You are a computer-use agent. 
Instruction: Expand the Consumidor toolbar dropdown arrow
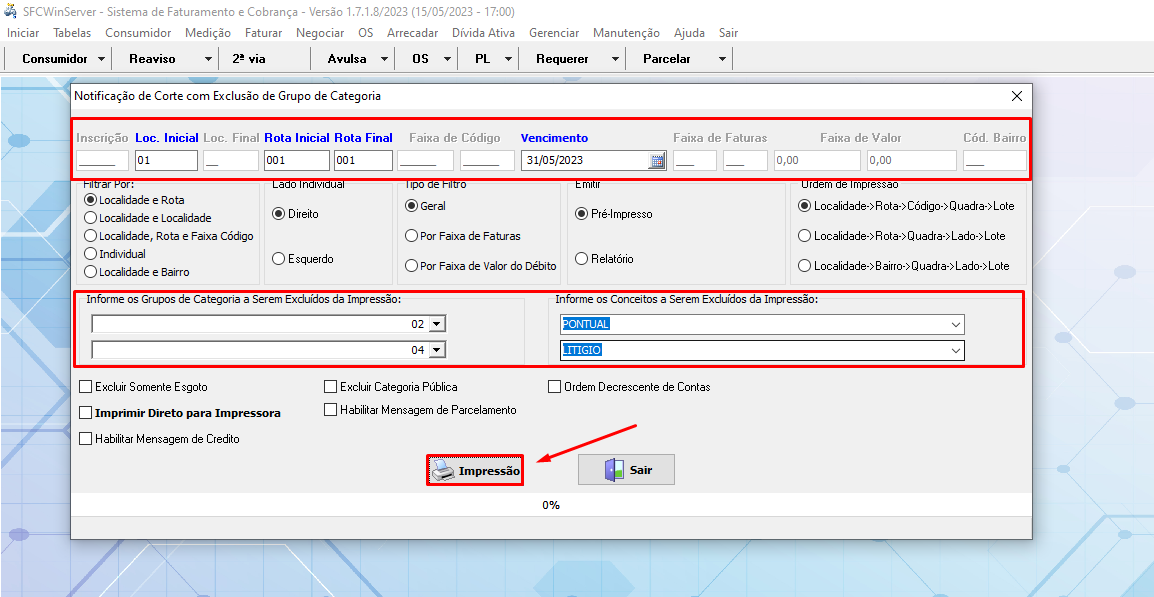[102, 59]
